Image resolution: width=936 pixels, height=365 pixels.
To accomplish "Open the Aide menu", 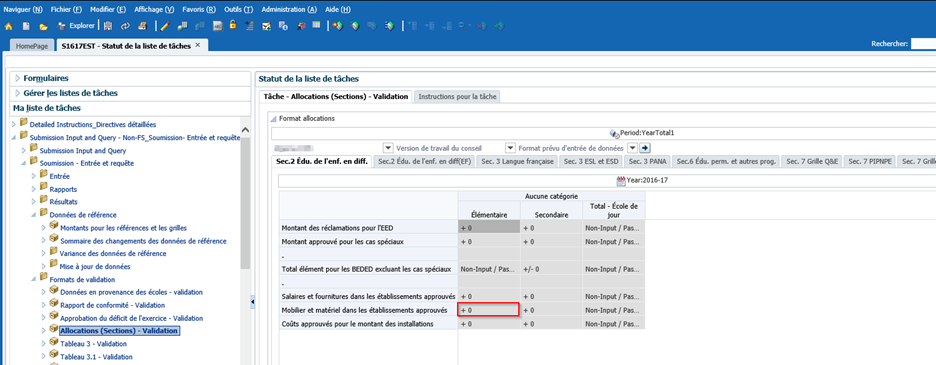I will [338, 10].
